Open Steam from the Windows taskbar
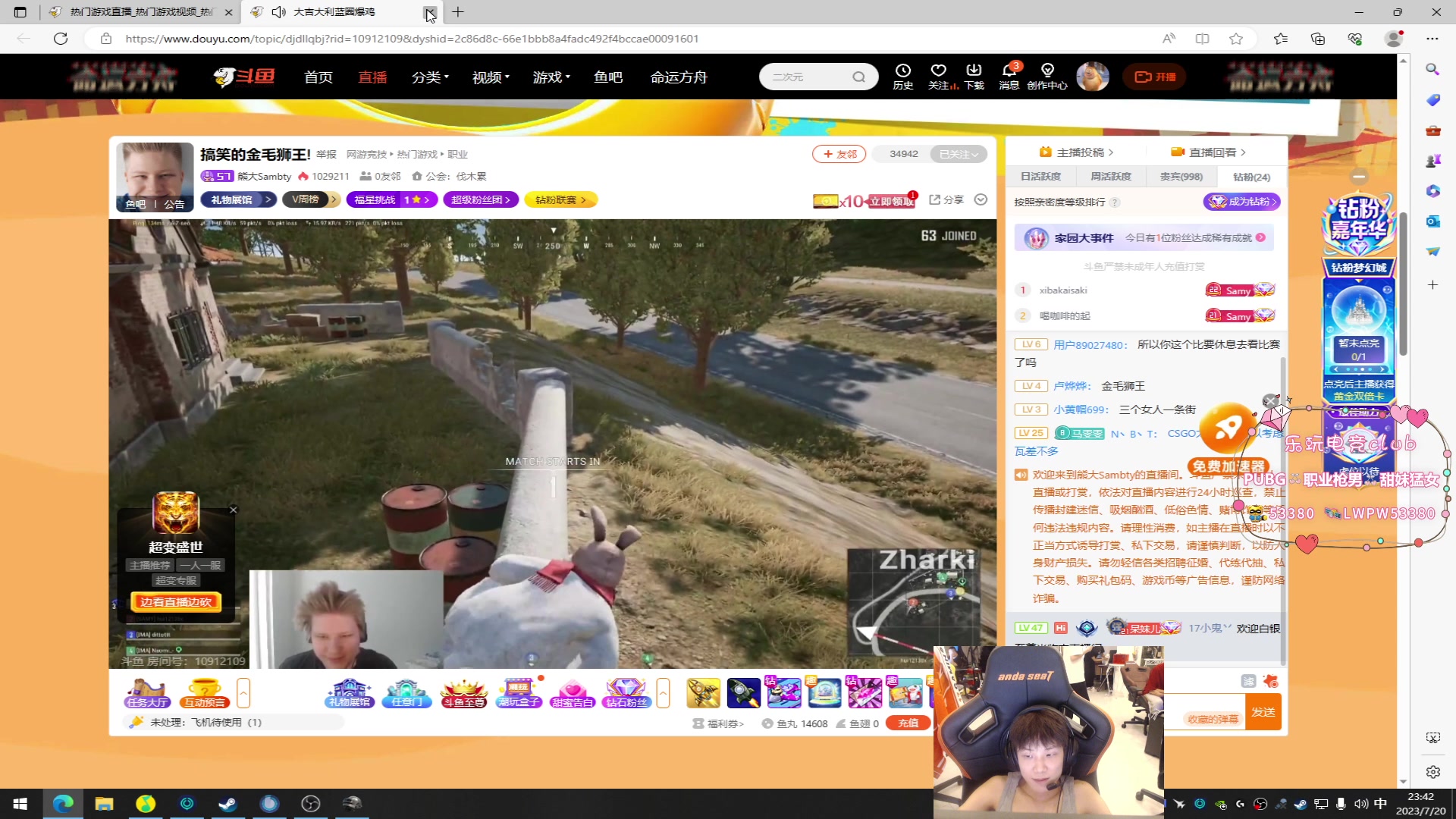This screenshot has height=819, width=1456. point(227,804)
